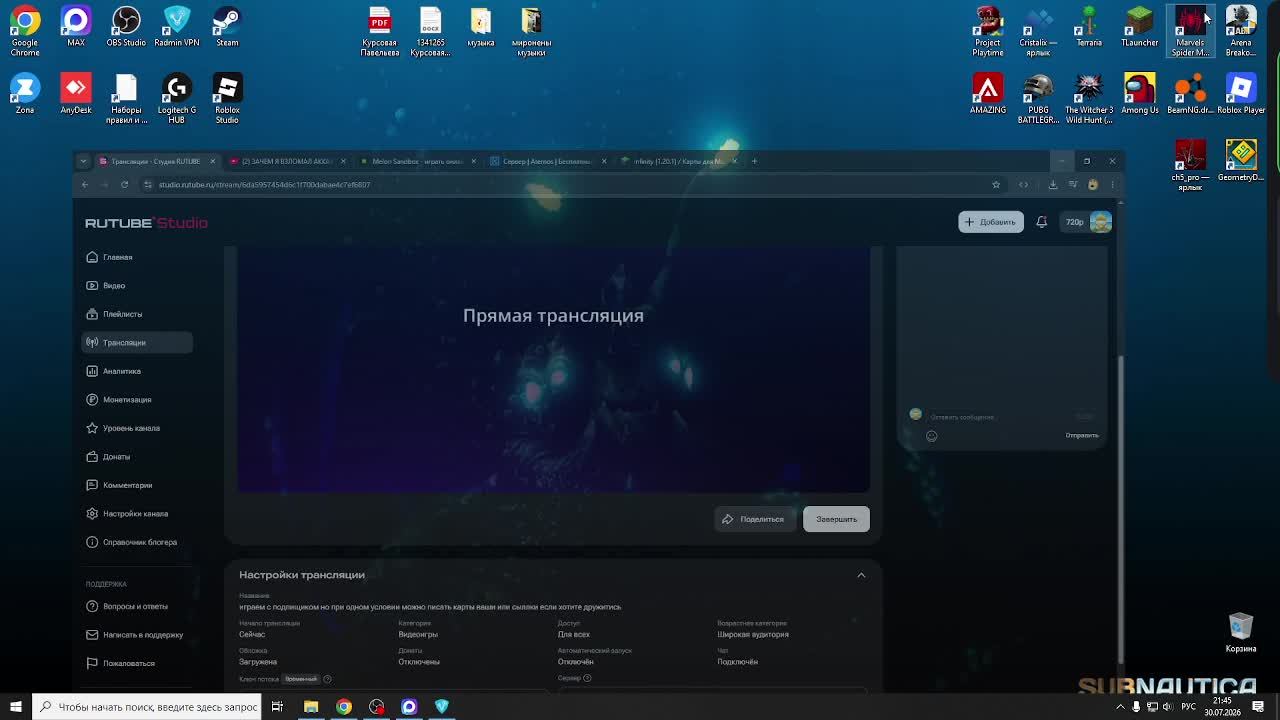1280x720 pixels.
Task: Open the browser menu with three dots
Action: [x=1112, y=184]
